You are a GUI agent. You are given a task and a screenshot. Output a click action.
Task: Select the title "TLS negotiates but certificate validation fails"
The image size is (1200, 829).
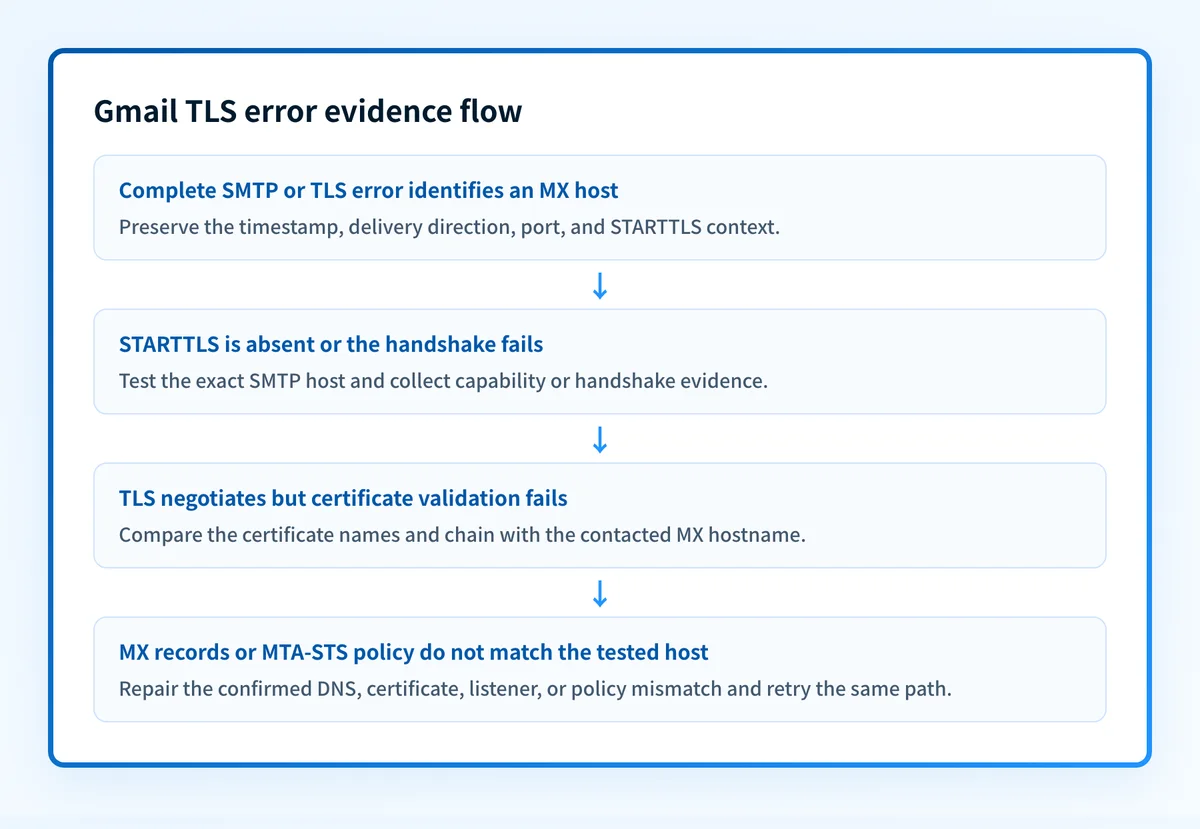(x=344, y=498)
